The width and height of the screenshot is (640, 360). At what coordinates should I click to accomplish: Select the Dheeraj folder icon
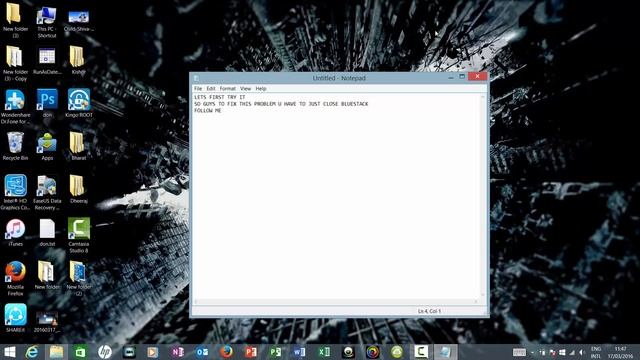78,189
